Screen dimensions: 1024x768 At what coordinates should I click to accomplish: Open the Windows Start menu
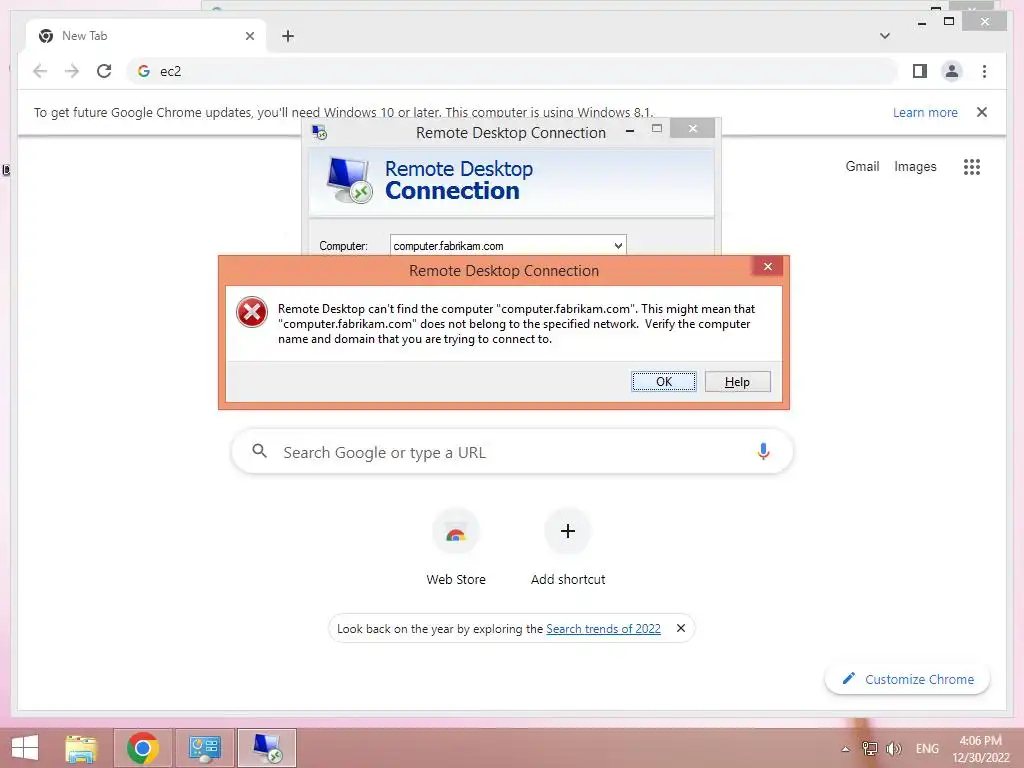pyautogui.click(x=25, y=748)
